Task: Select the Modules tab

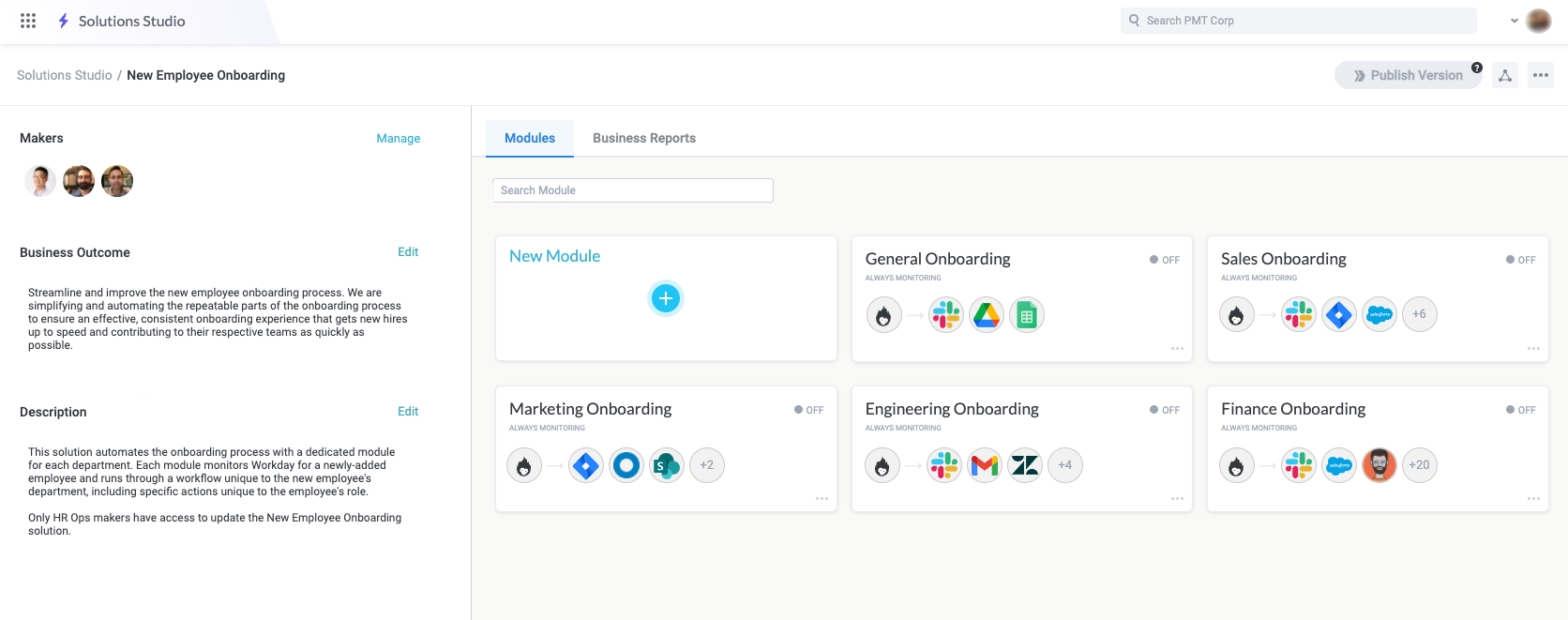Action: 530,138
